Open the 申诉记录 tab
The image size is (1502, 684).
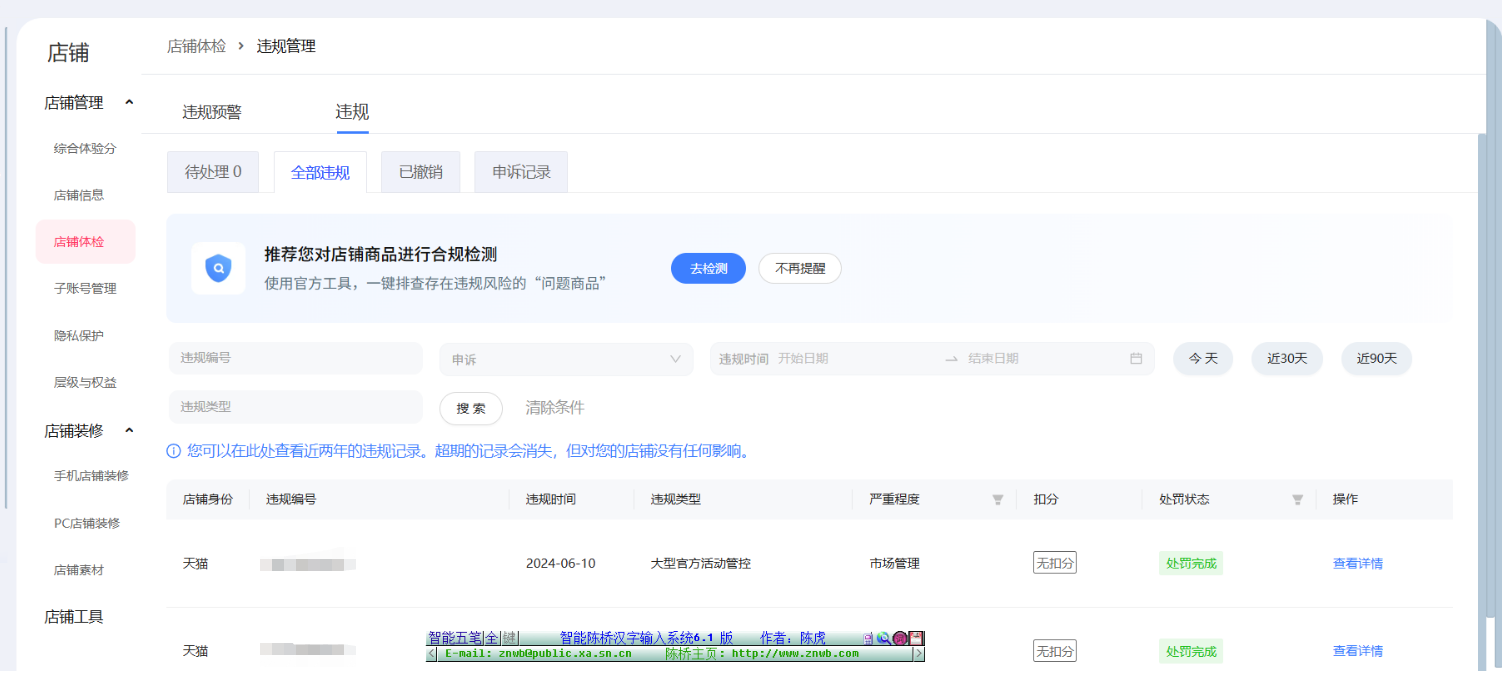click(x=521, y=172)
